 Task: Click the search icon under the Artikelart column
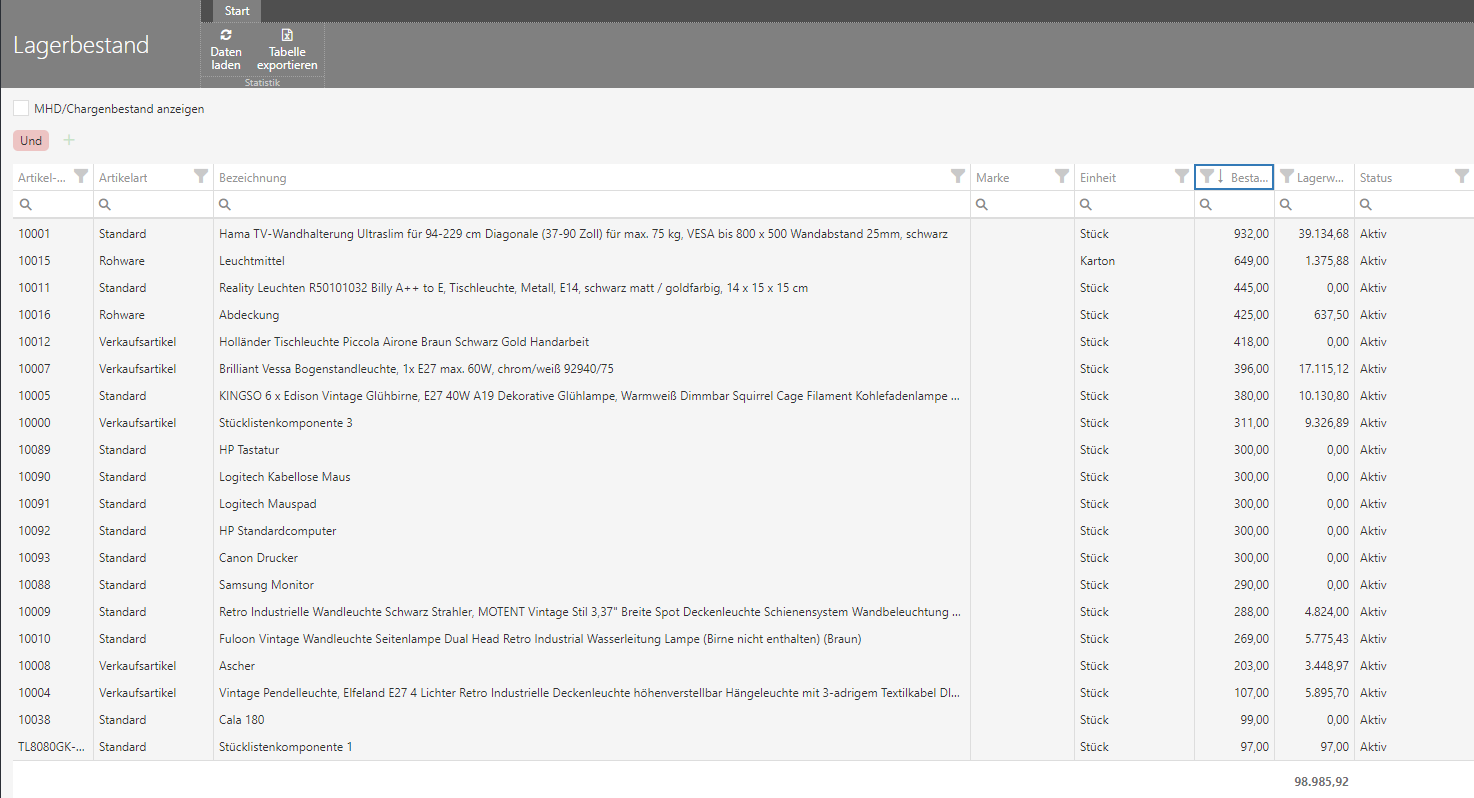pos(105,204)
